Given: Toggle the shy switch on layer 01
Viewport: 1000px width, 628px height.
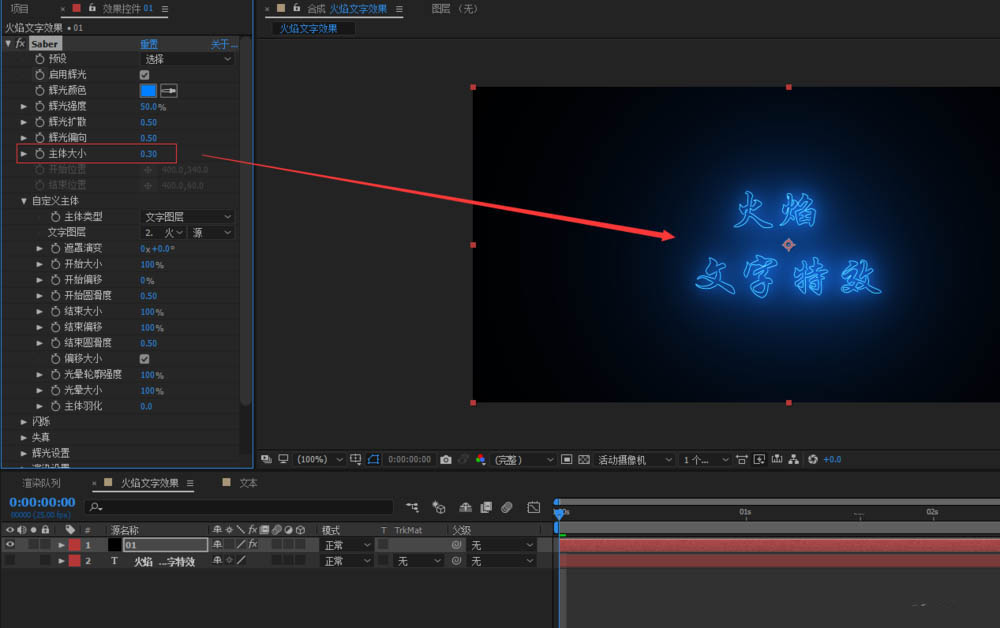Looking at the screenshot, I should pyautogui.click(x=217, y=544).
